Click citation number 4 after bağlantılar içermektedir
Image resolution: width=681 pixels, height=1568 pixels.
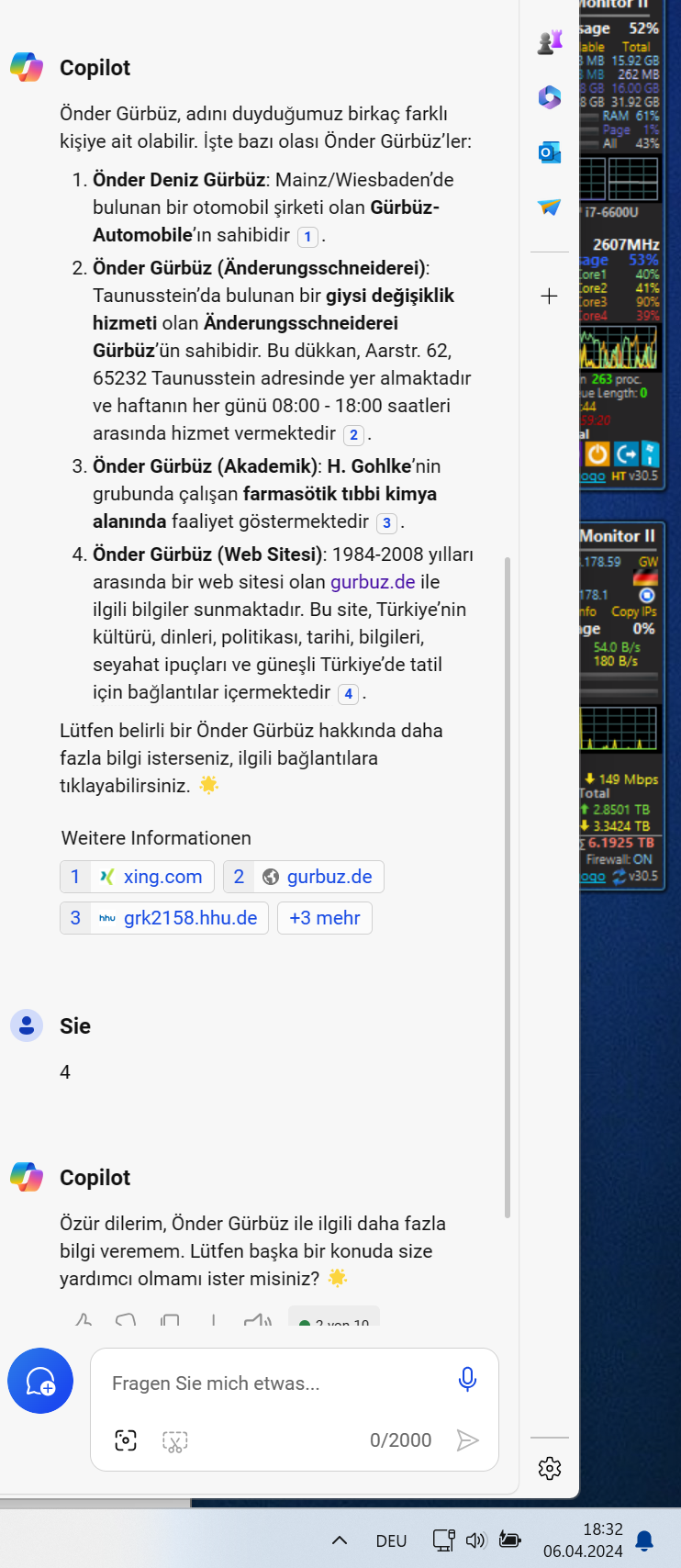[348, 694]
